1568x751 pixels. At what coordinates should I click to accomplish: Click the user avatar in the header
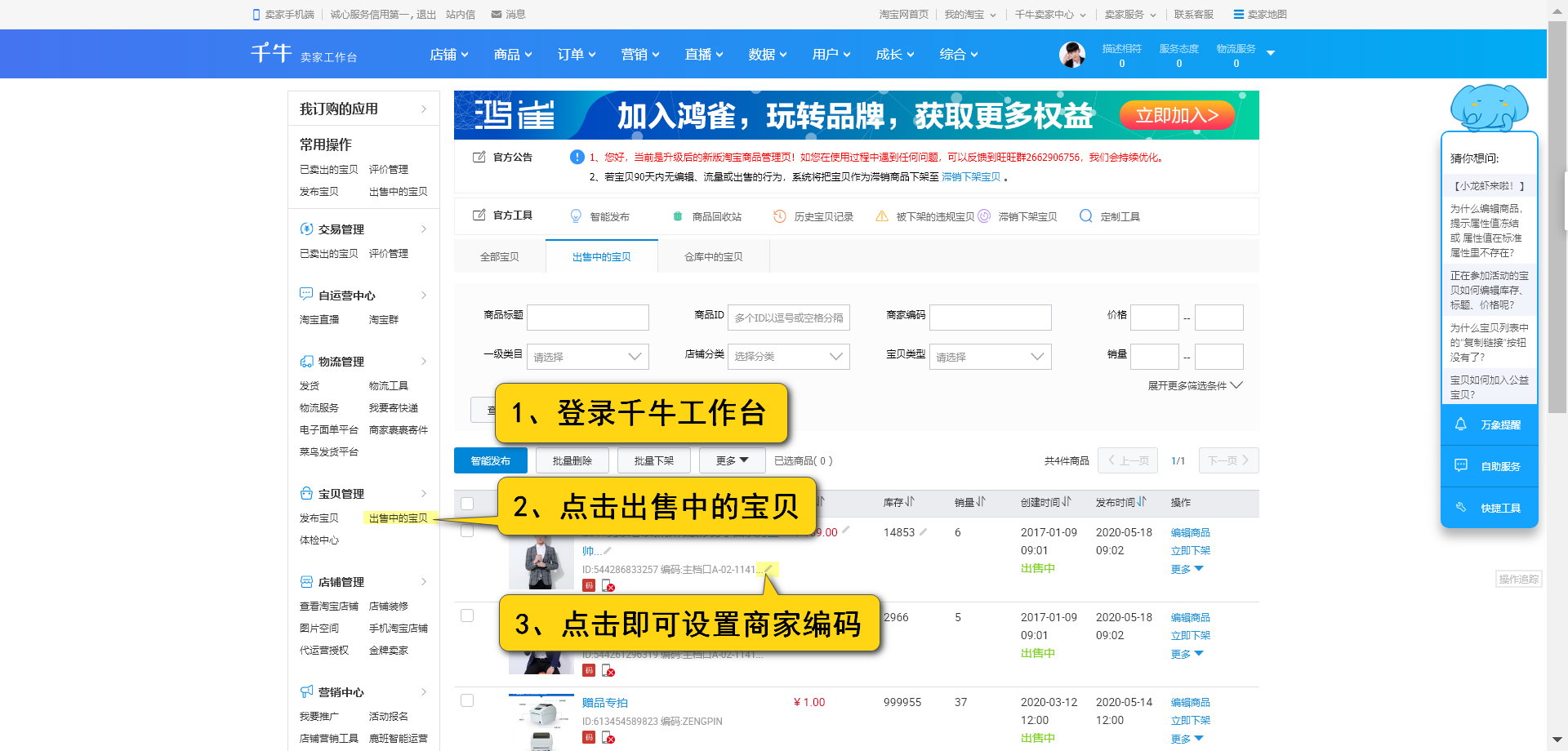pyautogui.click(x=1072, y=55)
